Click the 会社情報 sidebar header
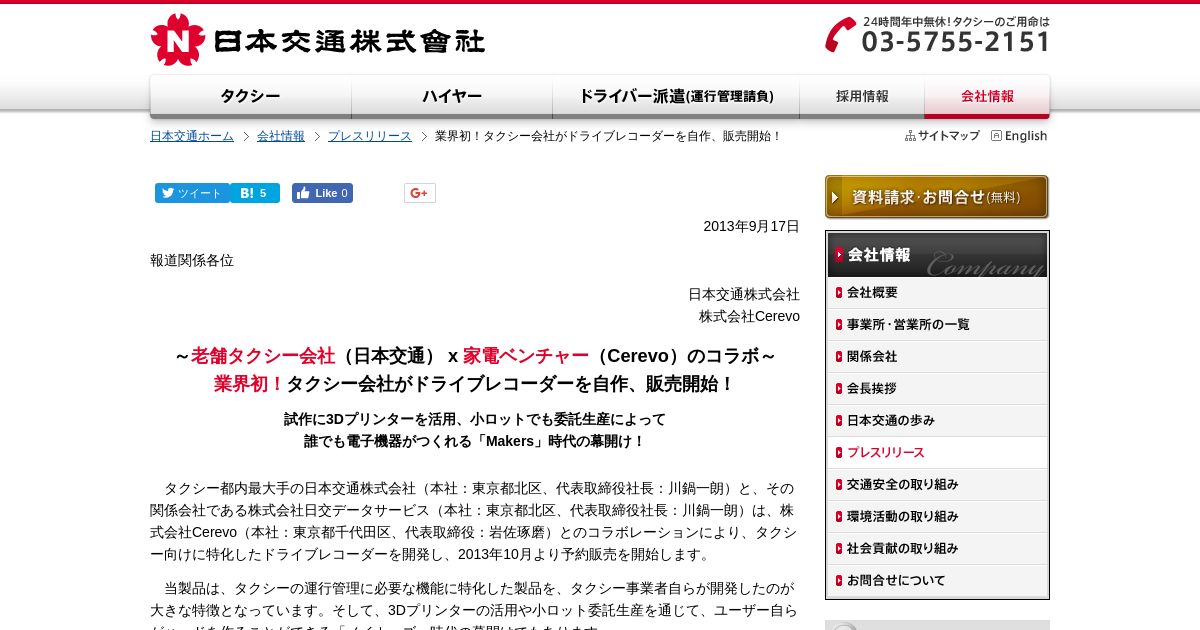Viewport: 1200px width, 630px height. (937, 255)
